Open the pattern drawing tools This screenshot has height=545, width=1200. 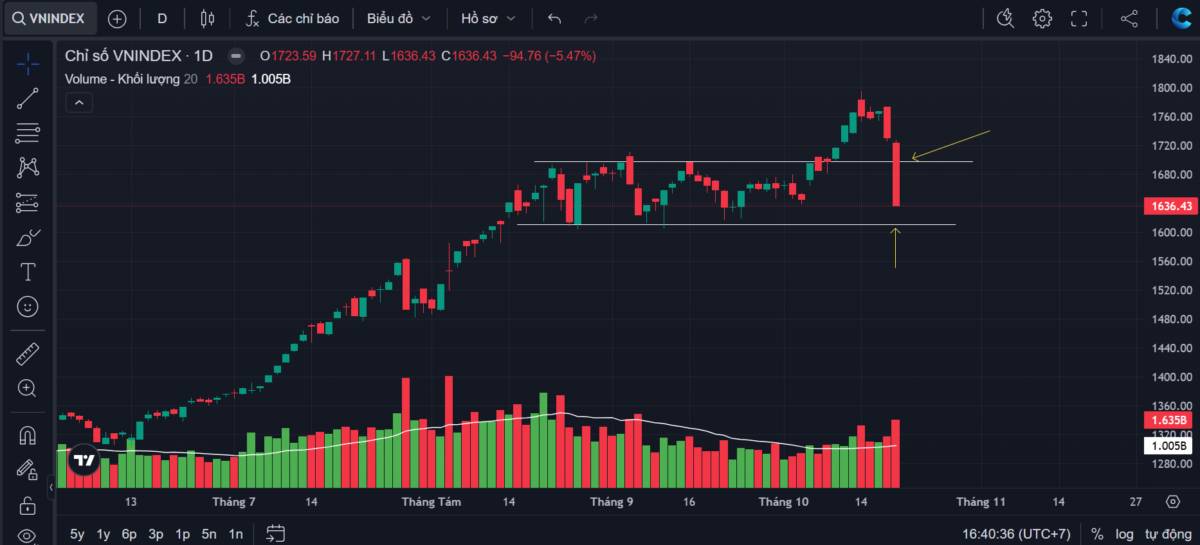coord(27,167)
